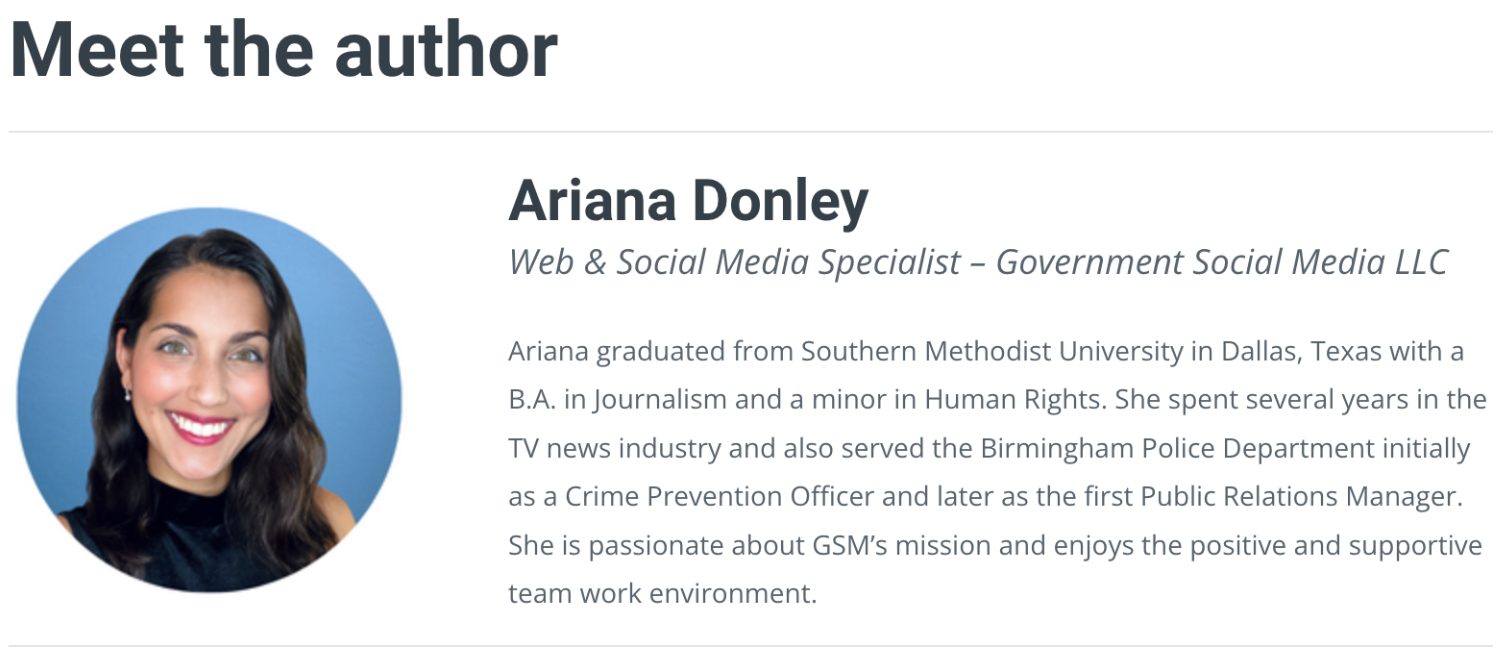Click the "Meet the author" heading
The height and width of the screenshot is (664, 1496).
pyautogui.click(x=283, y=49)
